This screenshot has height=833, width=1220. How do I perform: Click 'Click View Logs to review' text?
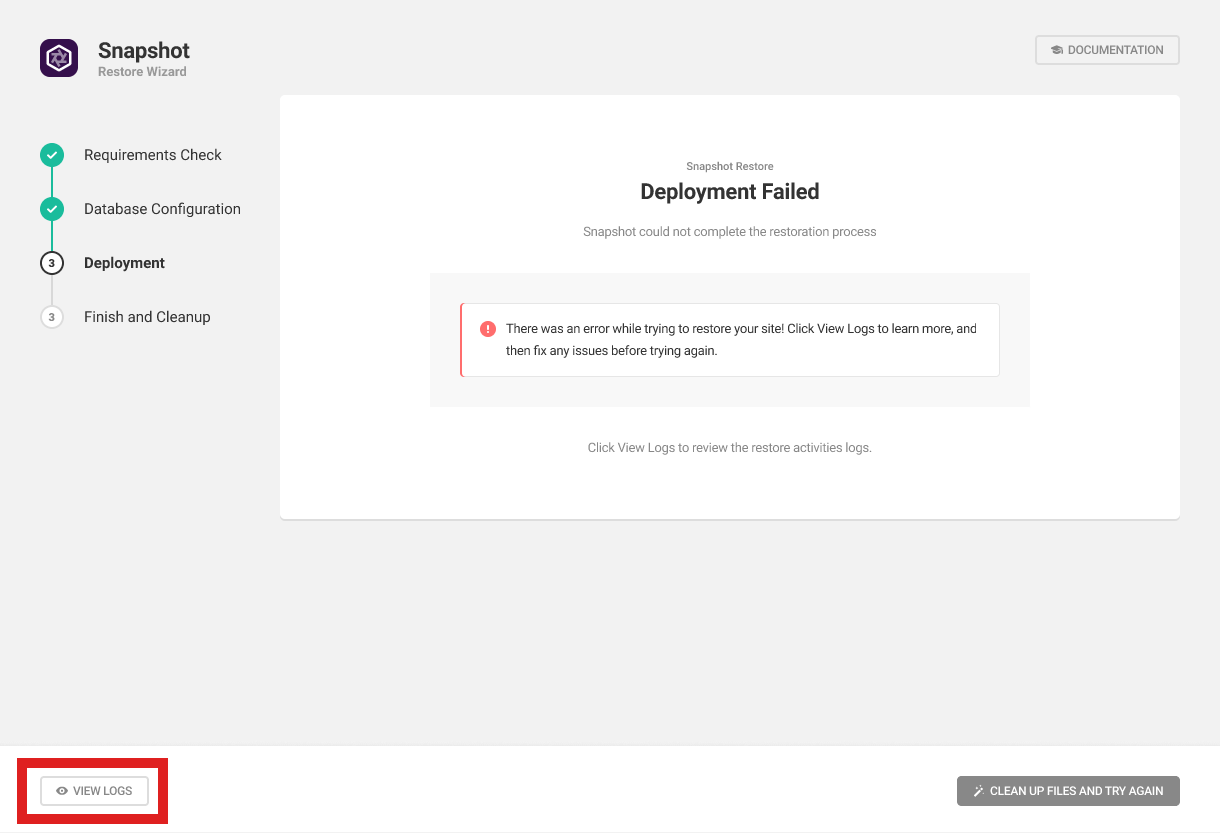coord(730,448)
